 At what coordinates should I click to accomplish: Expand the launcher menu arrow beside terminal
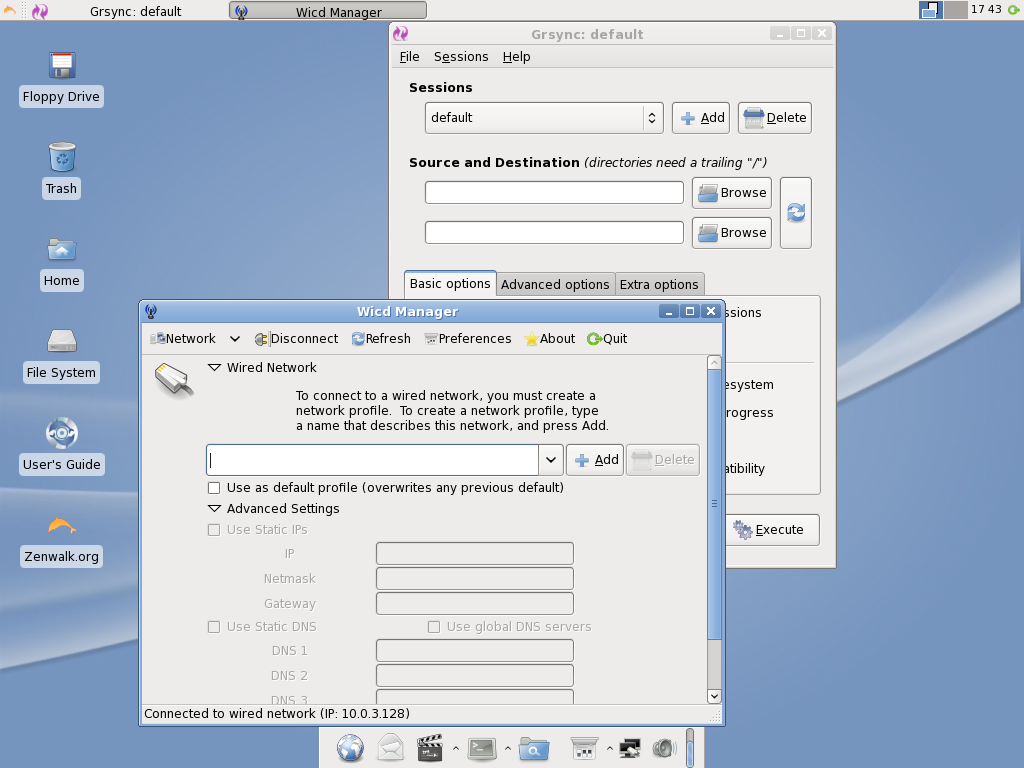click(507, 748)
